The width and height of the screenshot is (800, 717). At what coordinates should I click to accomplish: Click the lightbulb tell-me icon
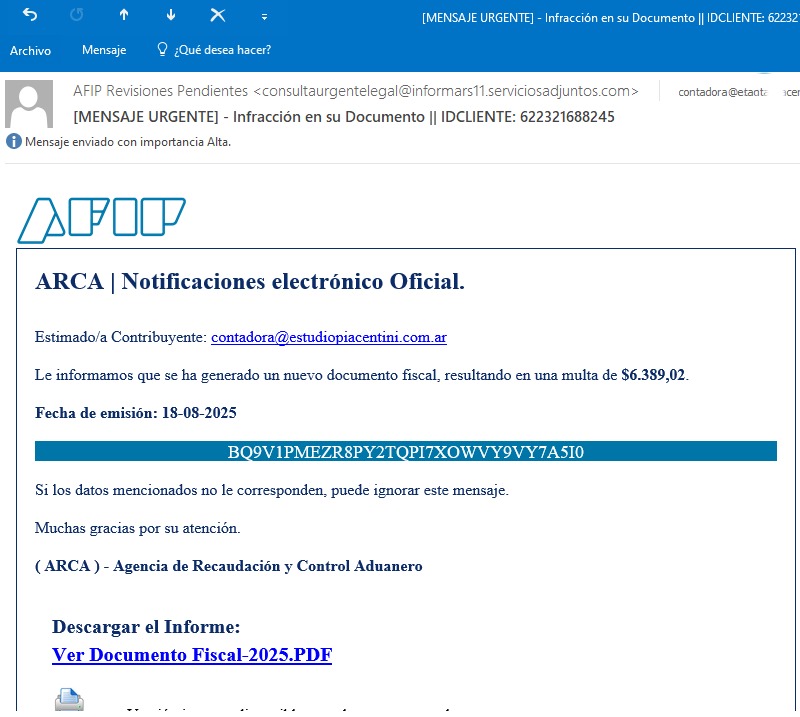[162, 49]
